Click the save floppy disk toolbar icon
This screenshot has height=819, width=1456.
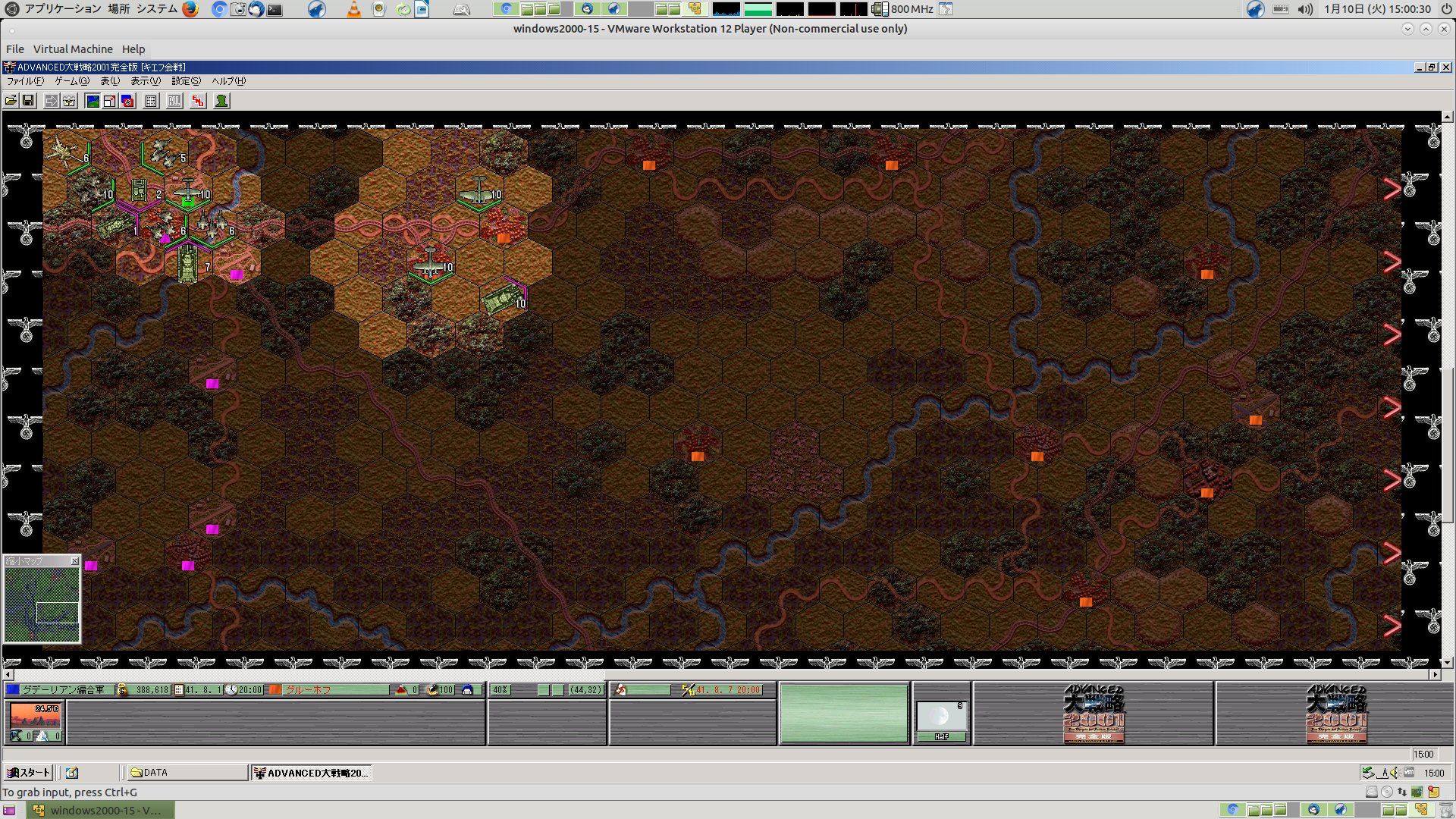28,101
